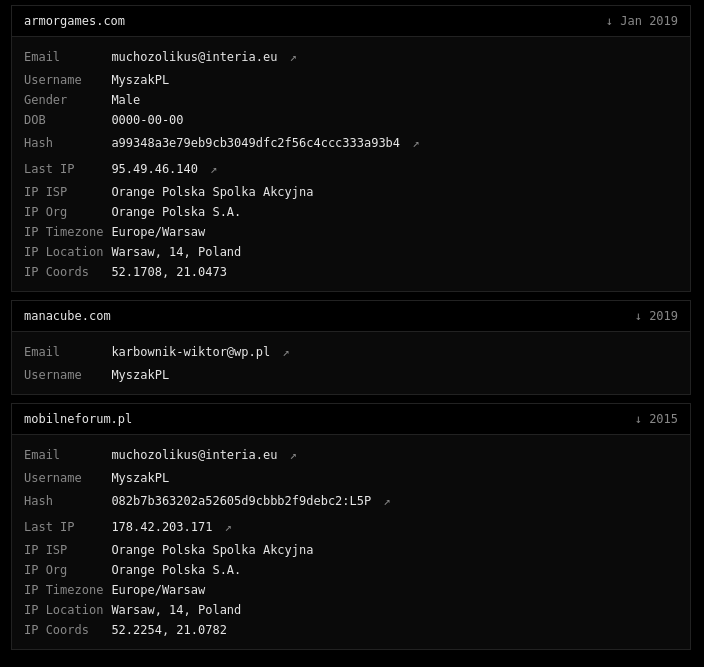704x667 pixels.
Task: Click IP address 95.49.46.140 text
Action: click(154, 169)
